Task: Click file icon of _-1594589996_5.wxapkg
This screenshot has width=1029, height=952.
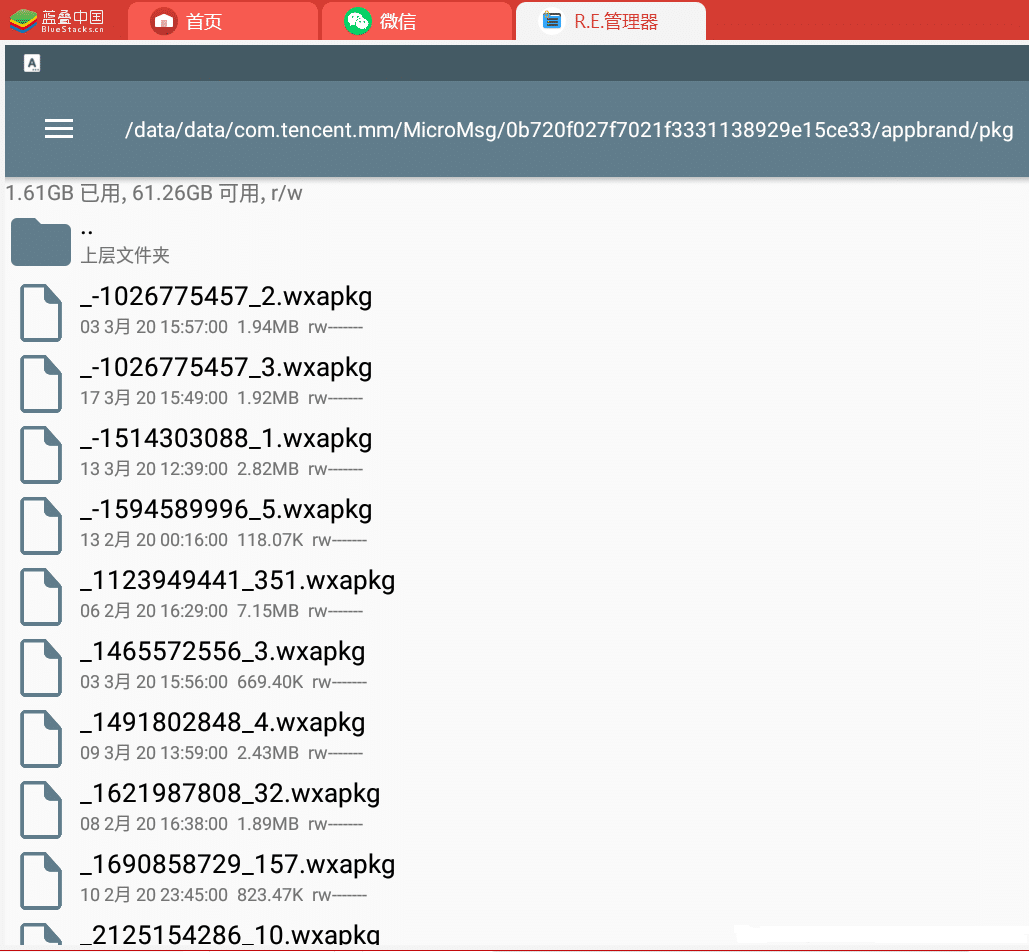Action: coord(41,526)
